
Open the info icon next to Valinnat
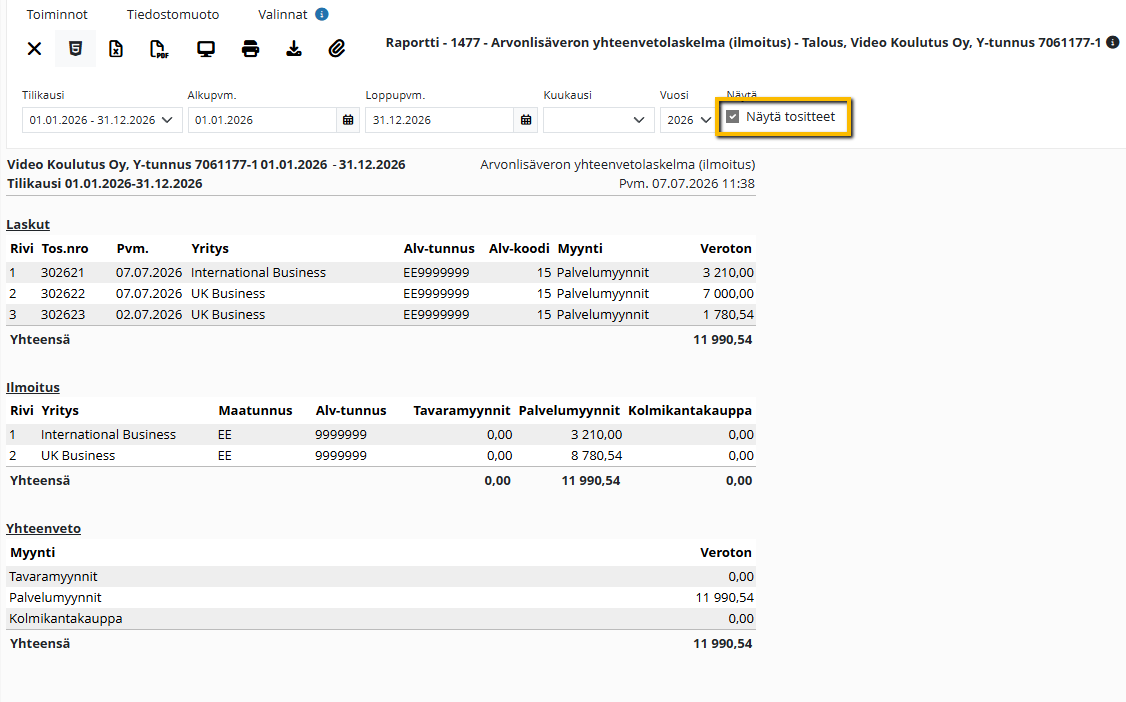[x=322, y=14]
